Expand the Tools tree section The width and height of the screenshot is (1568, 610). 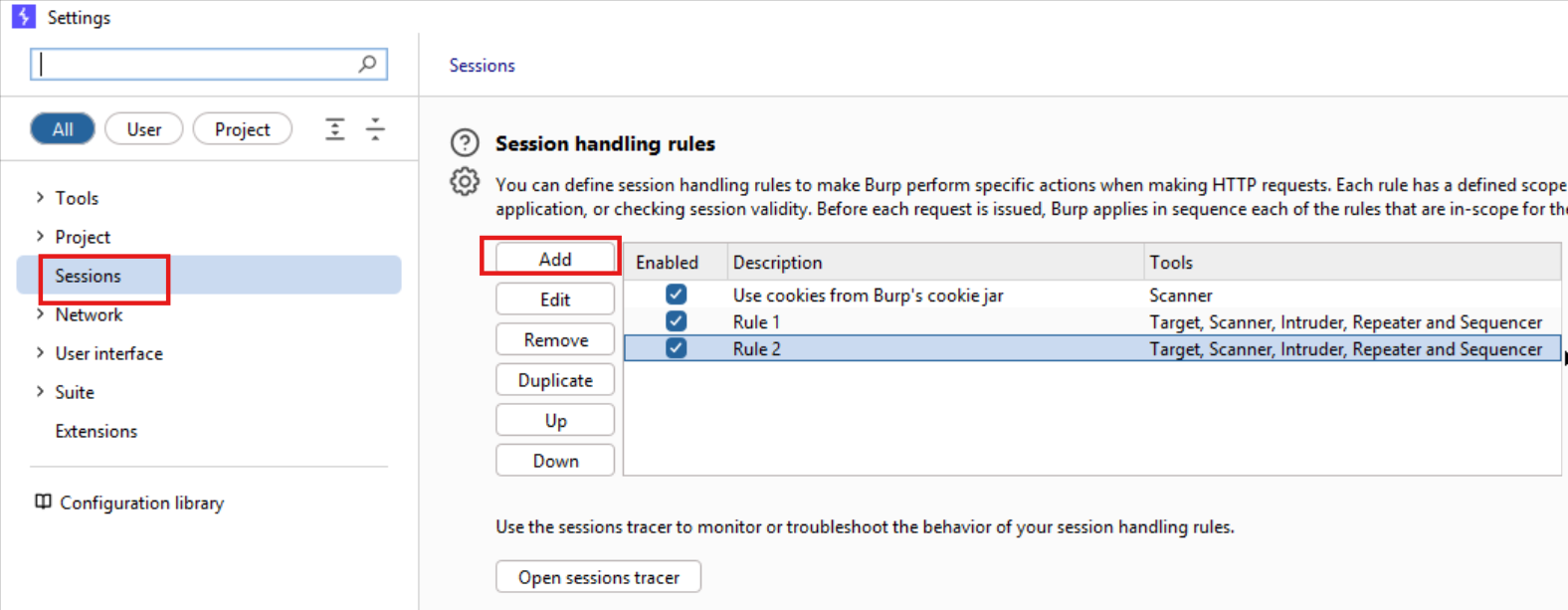(x=40, y=197)
